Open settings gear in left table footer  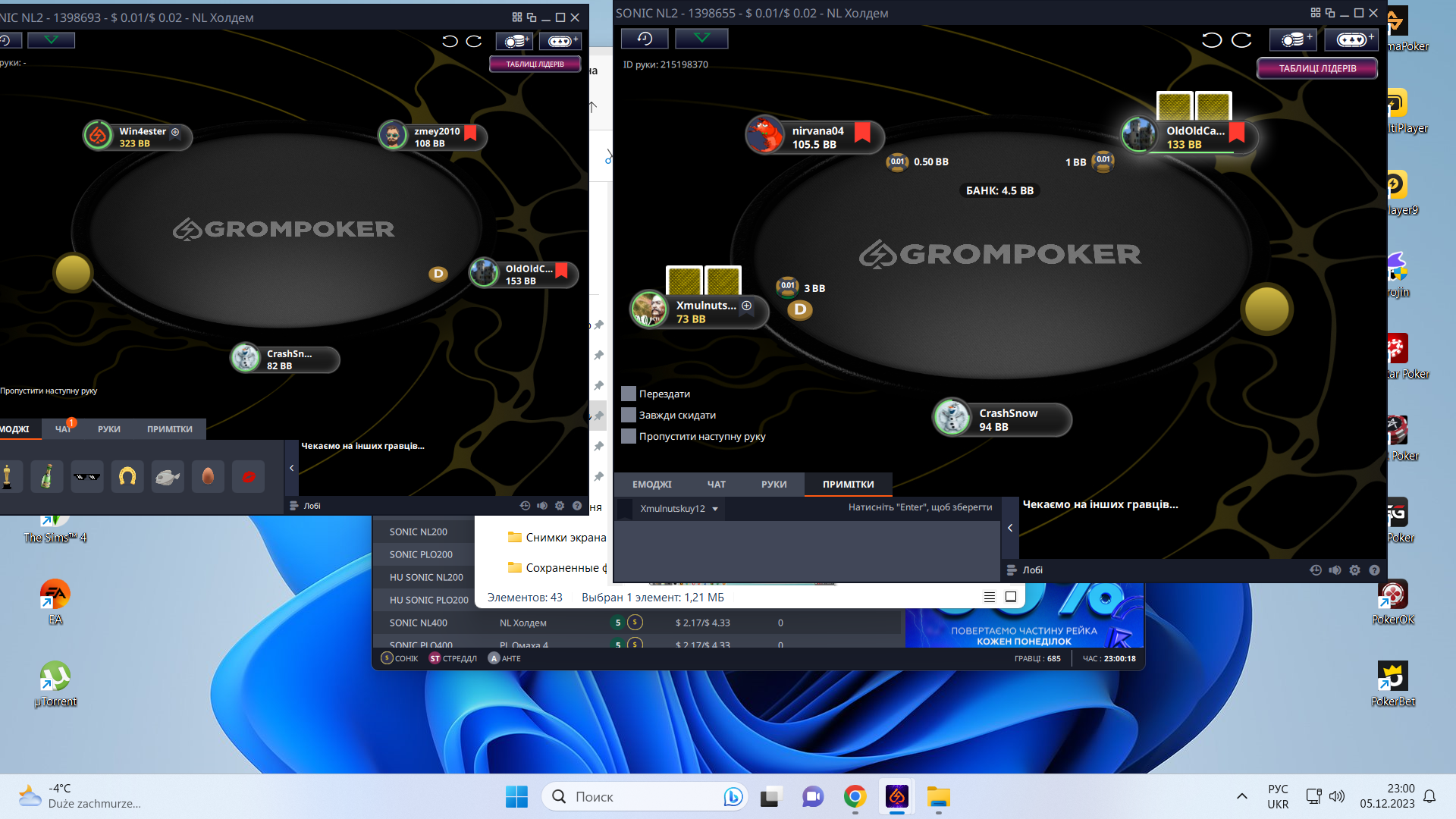pyautogui.click(x=560, y=505)
